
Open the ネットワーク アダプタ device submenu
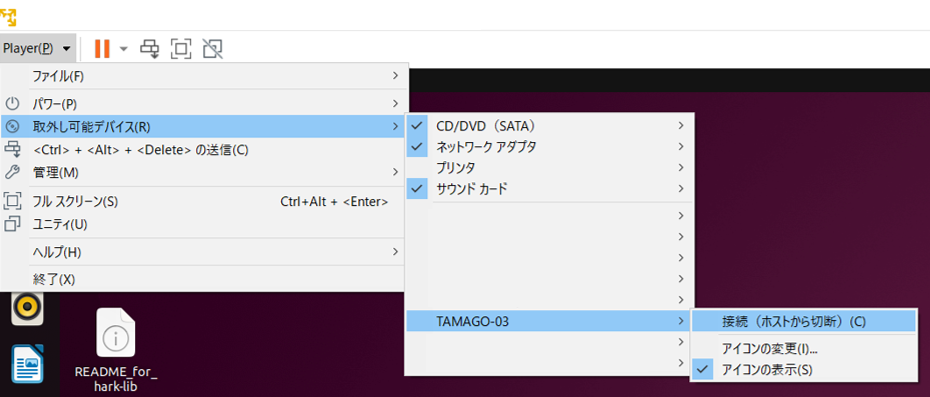pos(549,147)
